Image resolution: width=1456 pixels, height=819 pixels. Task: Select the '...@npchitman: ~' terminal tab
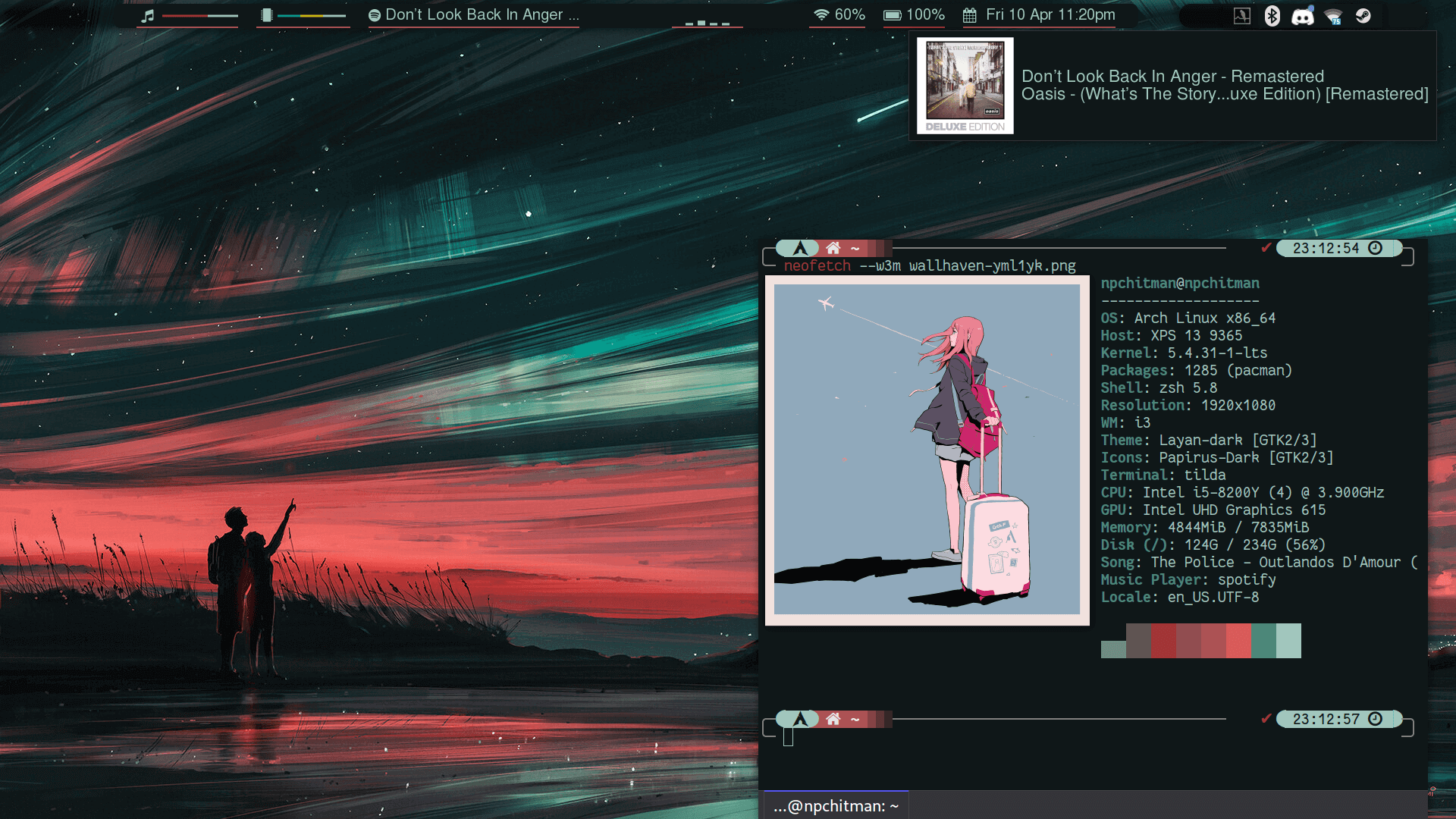tap(836, 805)
